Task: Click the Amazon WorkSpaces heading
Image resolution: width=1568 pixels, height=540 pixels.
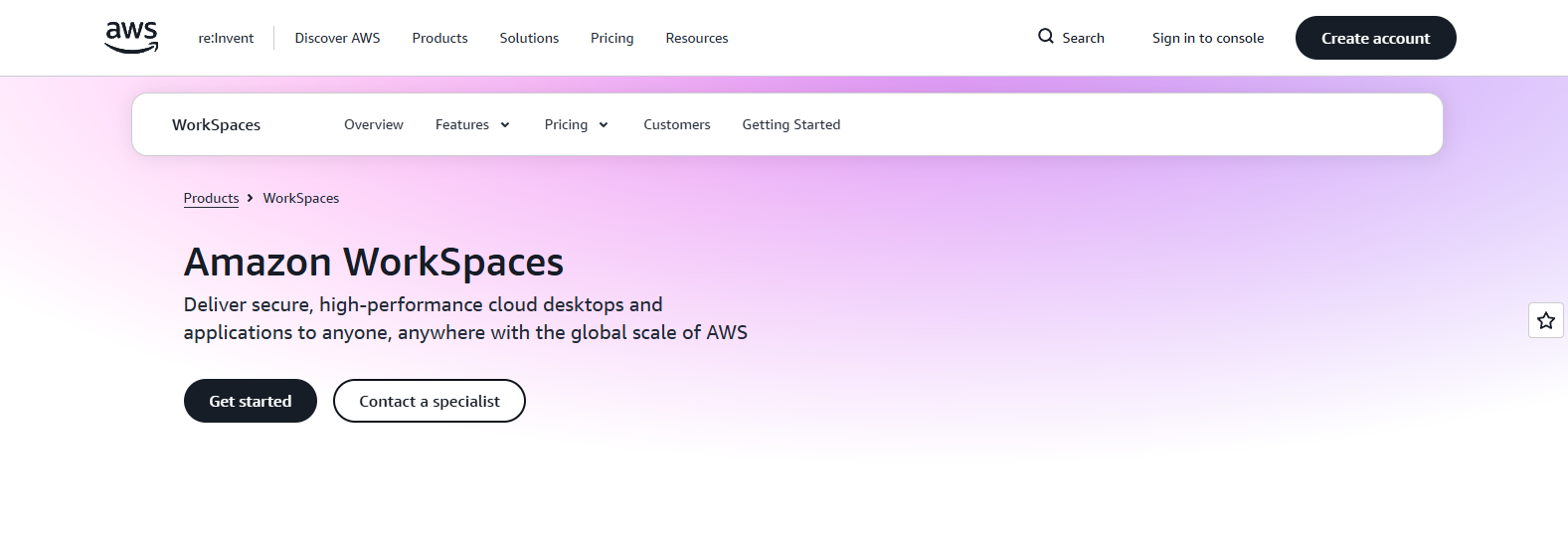Action: 374,262
